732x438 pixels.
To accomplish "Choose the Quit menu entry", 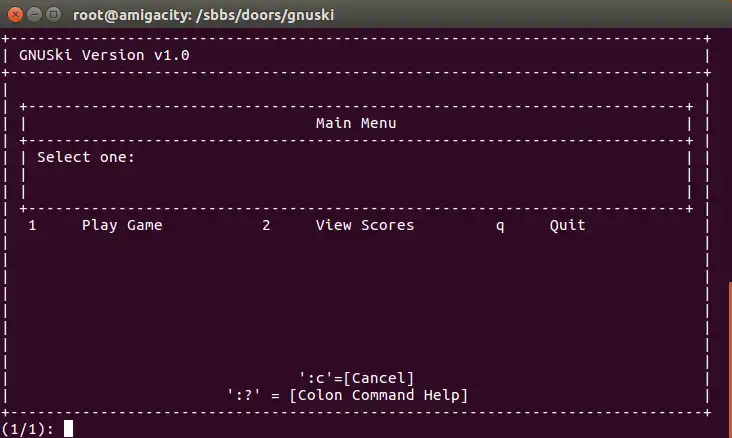I will pos(567,226).
